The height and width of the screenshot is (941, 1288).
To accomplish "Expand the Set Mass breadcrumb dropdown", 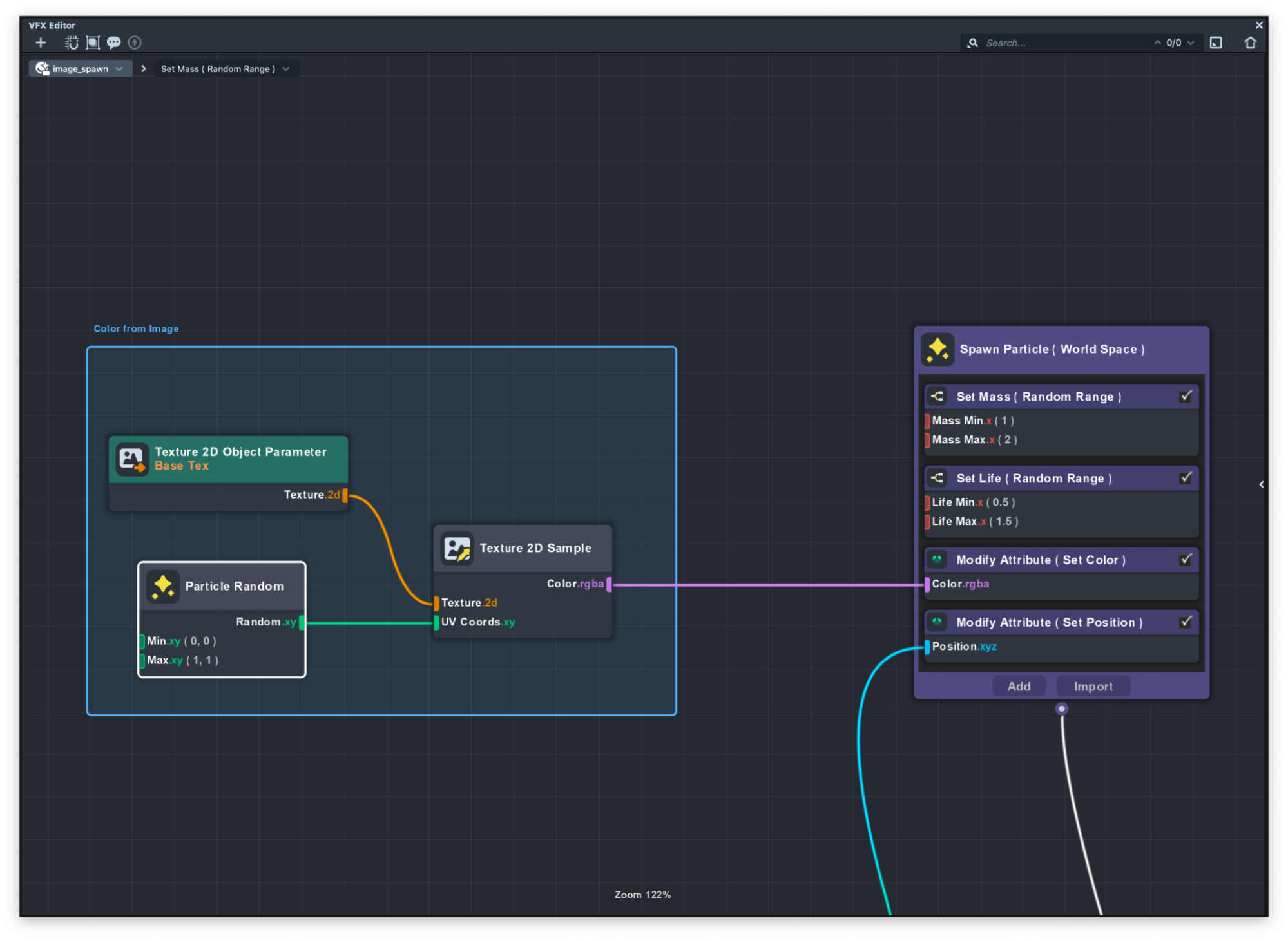I will tap(285, 69).
